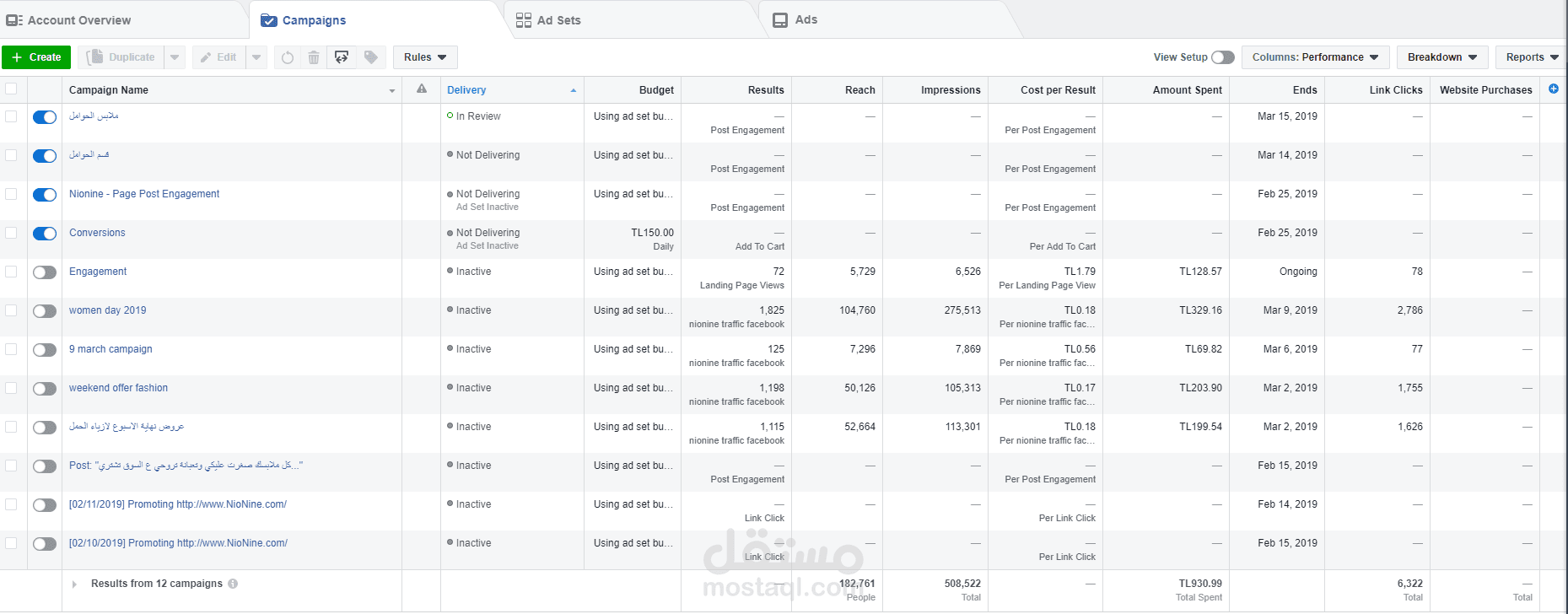Open the Edit dropdown arrow
Viewport: 1568px width, 614px height.
click(x=256, y=57)
